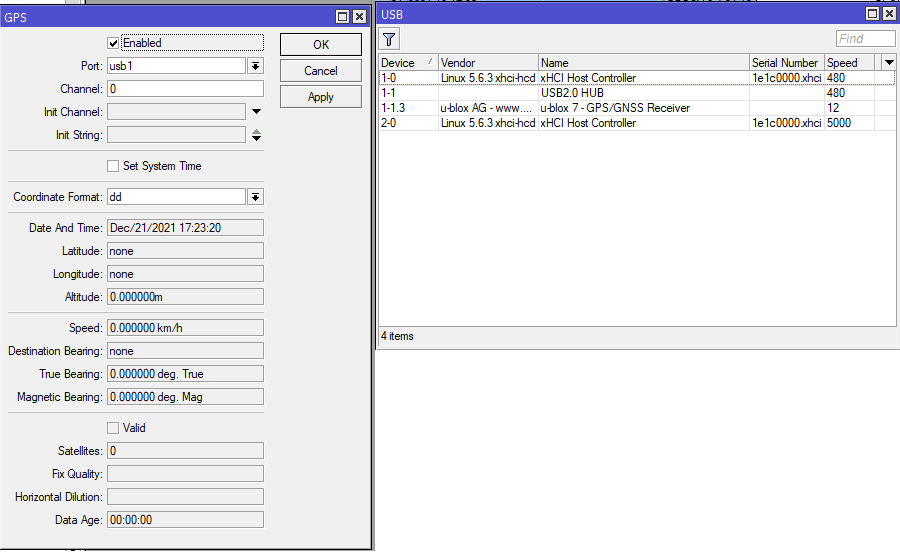Click the Coordinate Format field showing dd
The width and height of the screenshot is (900, 552).
[177, 197]
